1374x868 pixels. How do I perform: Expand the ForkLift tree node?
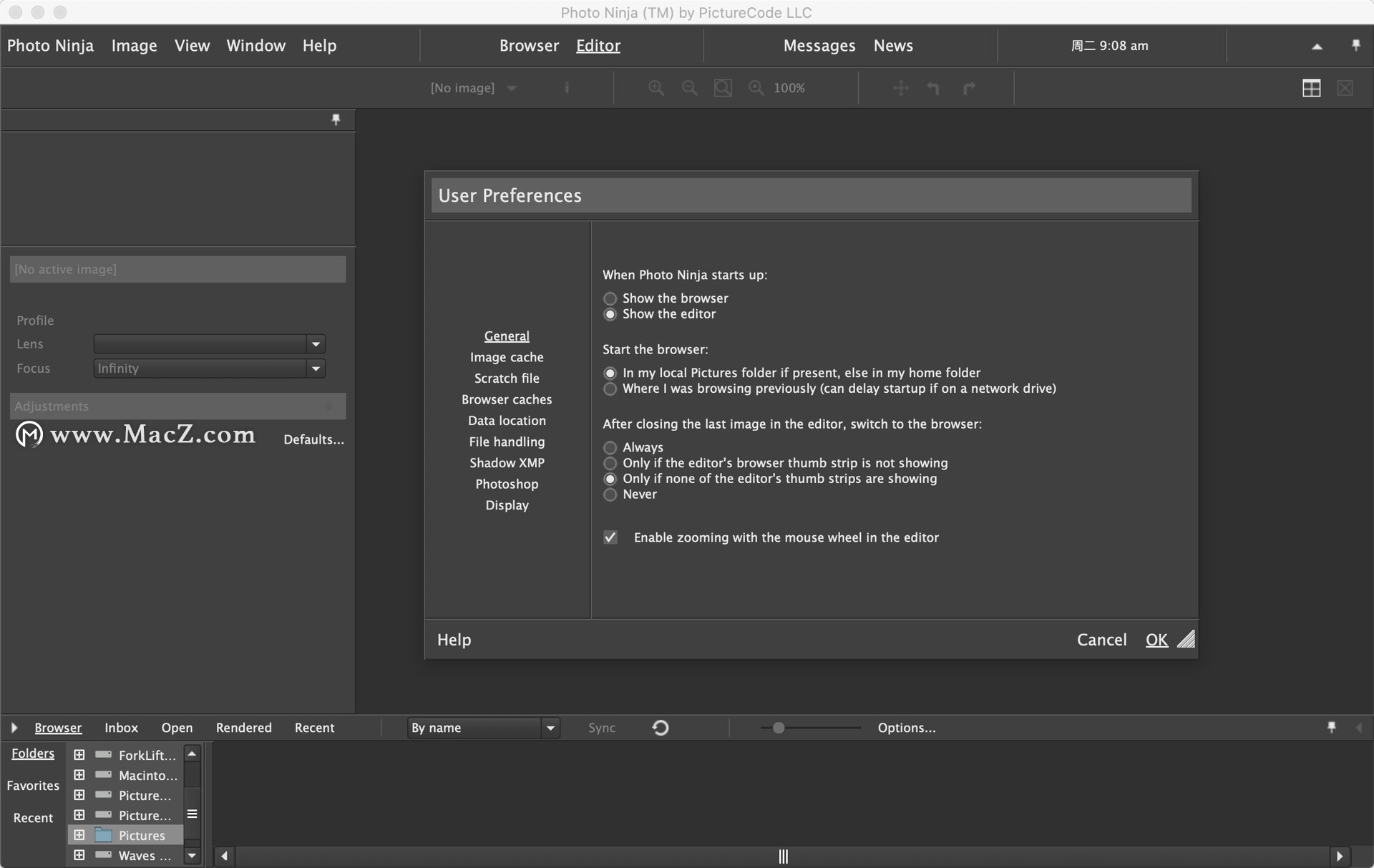pyautogui.click(x=79, y=754)
